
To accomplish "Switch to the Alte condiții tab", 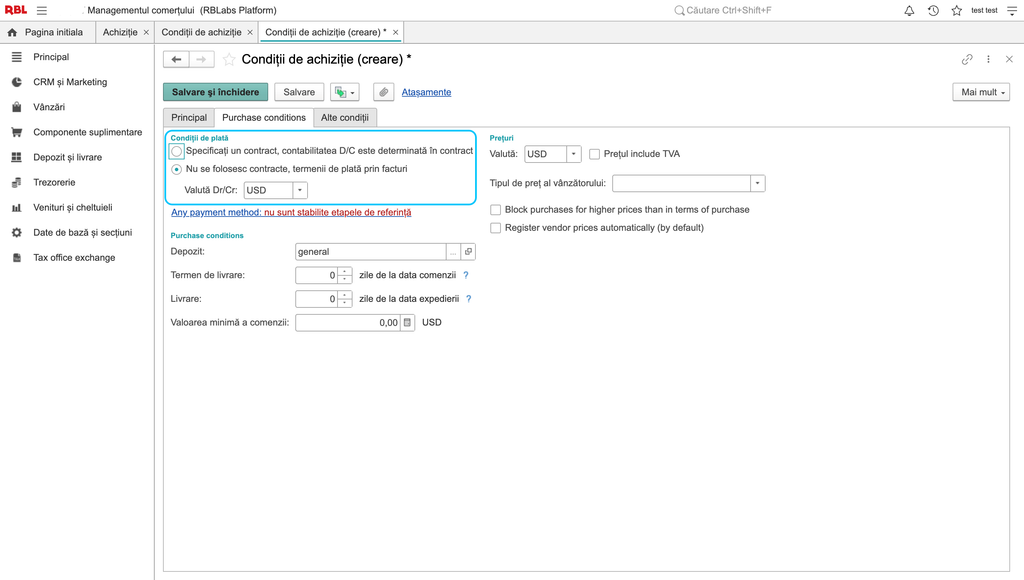I will (345, 118).
